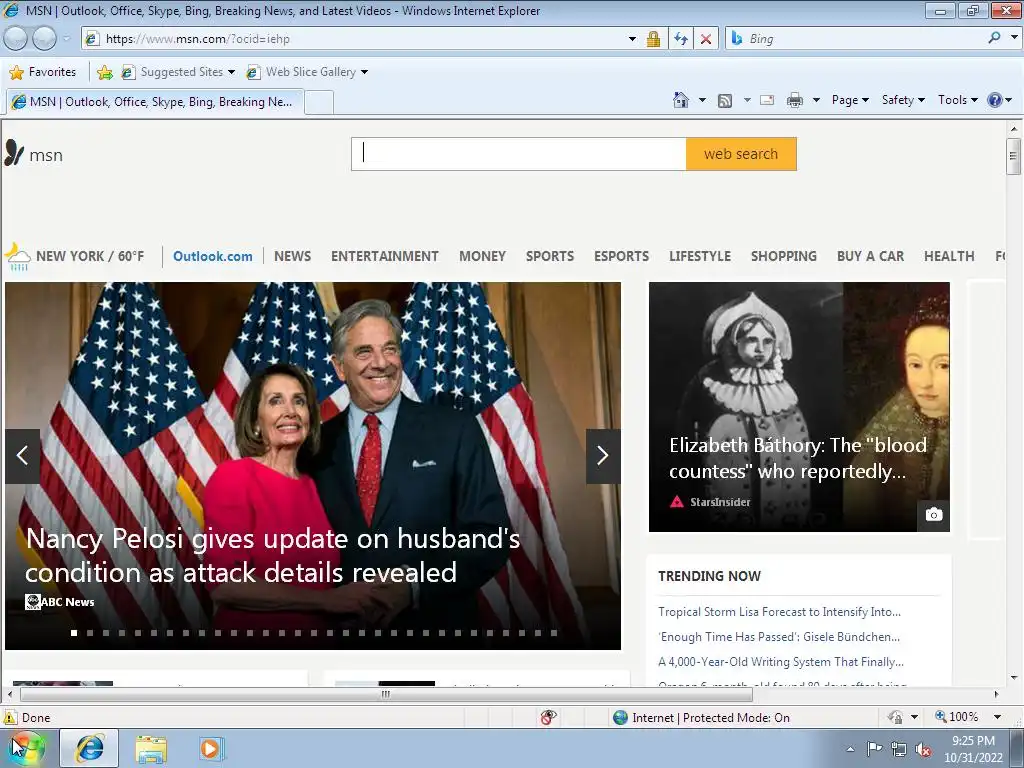1024x768 pixels.
Task: Open the 4,000-Year-Old Writing System link
Action: 781,662
